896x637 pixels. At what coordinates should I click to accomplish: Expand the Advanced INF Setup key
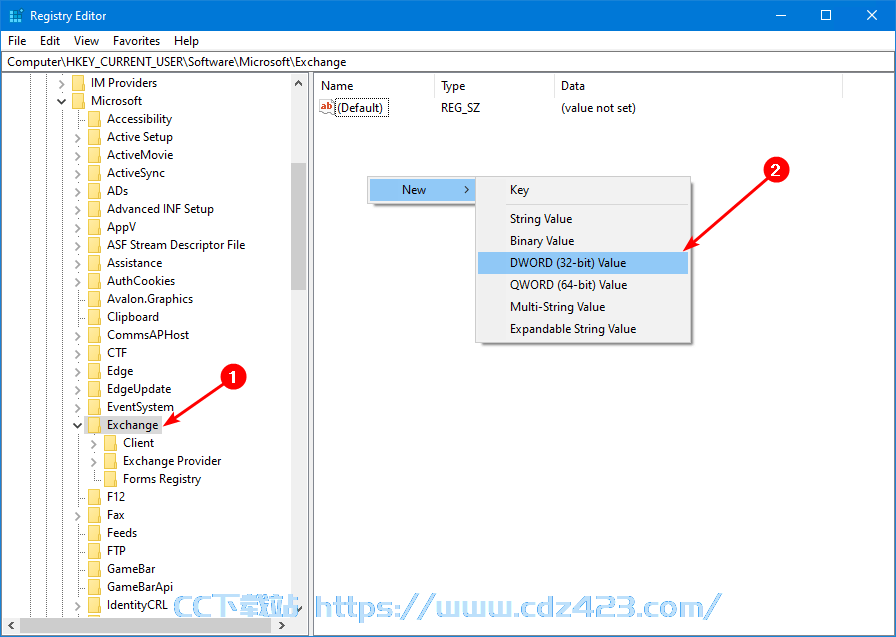coord(78,210)
